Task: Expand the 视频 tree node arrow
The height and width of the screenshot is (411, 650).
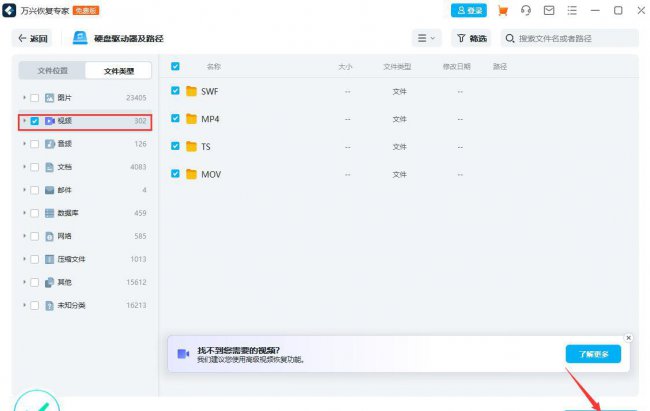Action: click(24, 121)
